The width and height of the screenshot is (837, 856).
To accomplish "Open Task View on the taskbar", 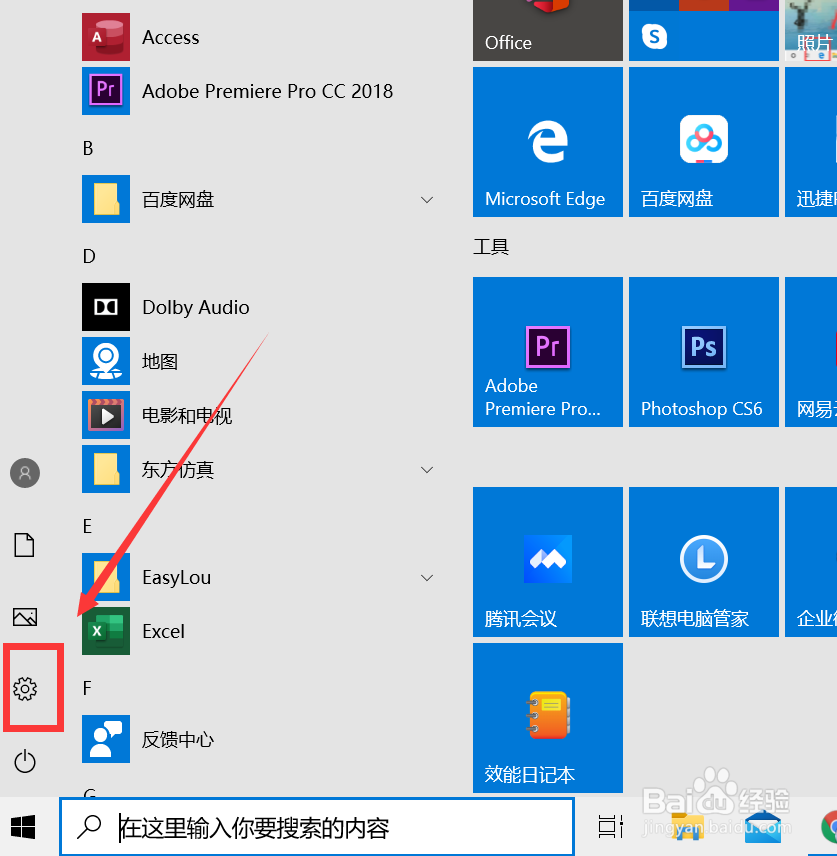I will coord(610,827).
